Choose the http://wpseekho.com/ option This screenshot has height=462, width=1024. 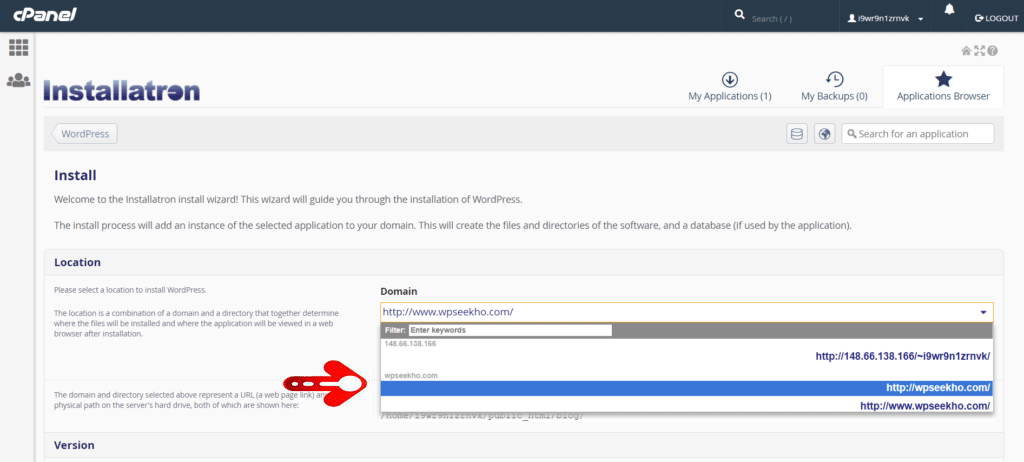(x=686, y=388)
